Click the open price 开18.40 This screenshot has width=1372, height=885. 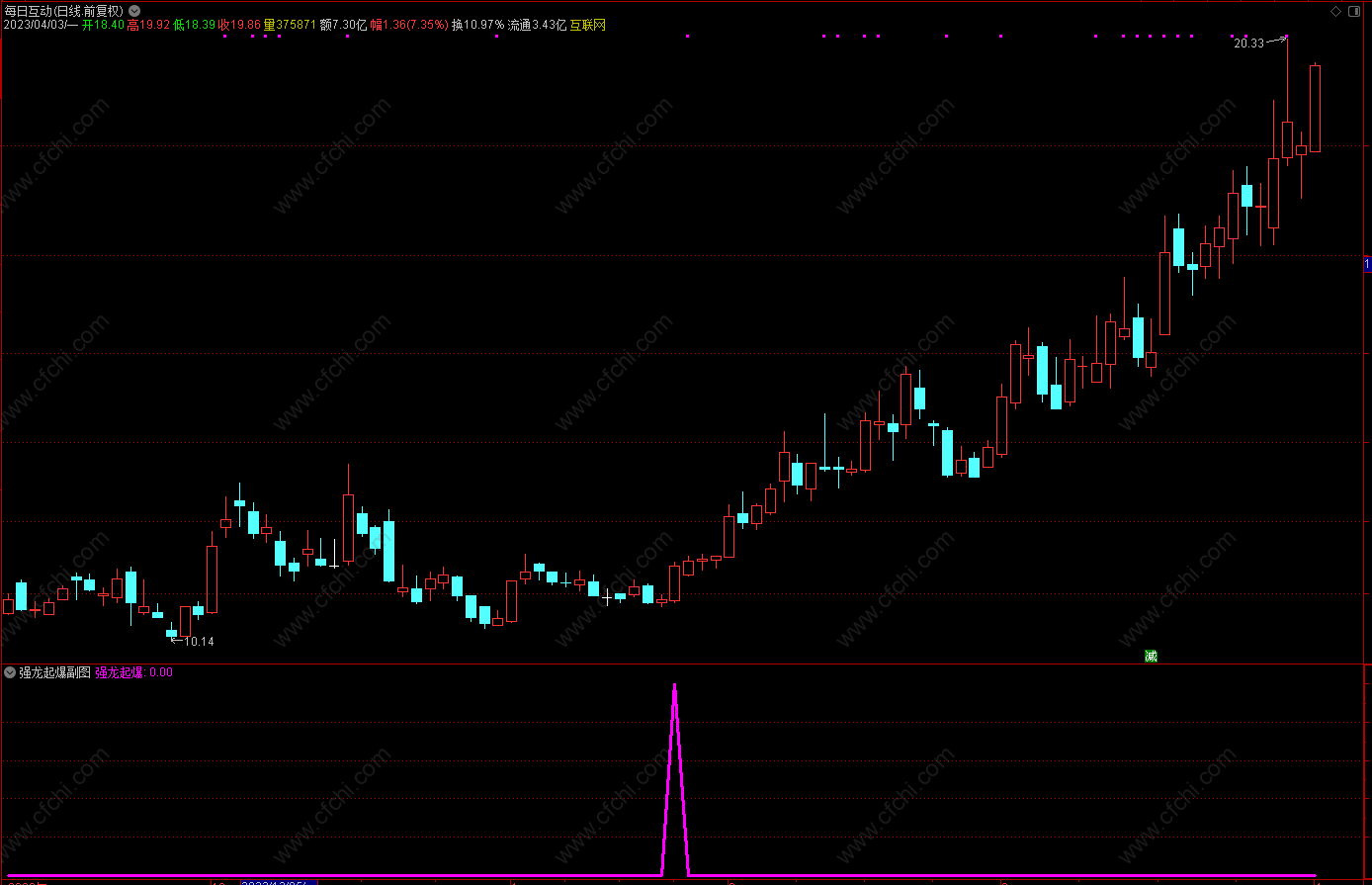coord(103,25)
